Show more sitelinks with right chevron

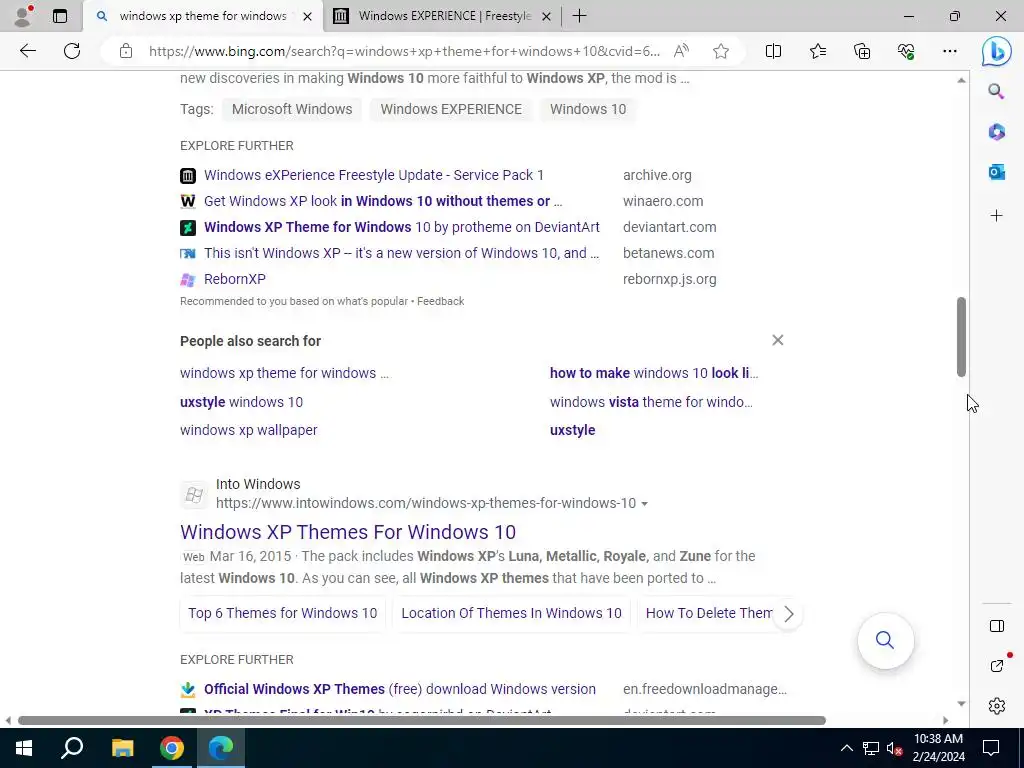(x=788, y=614)
